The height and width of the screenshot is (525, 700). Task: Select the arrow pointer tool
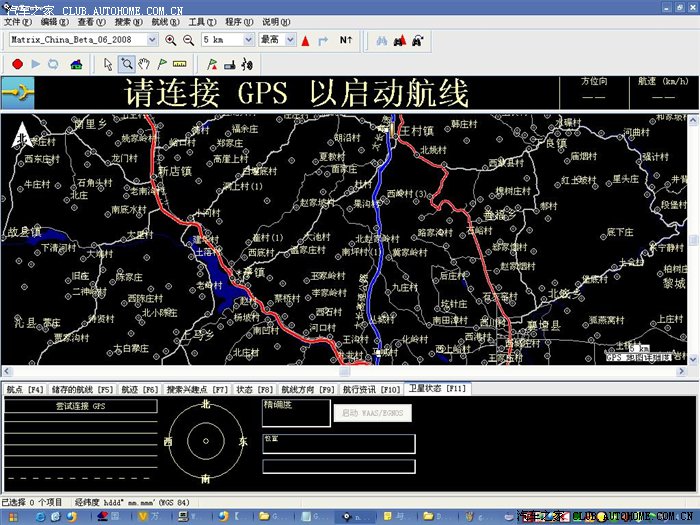tap(109, 64)
